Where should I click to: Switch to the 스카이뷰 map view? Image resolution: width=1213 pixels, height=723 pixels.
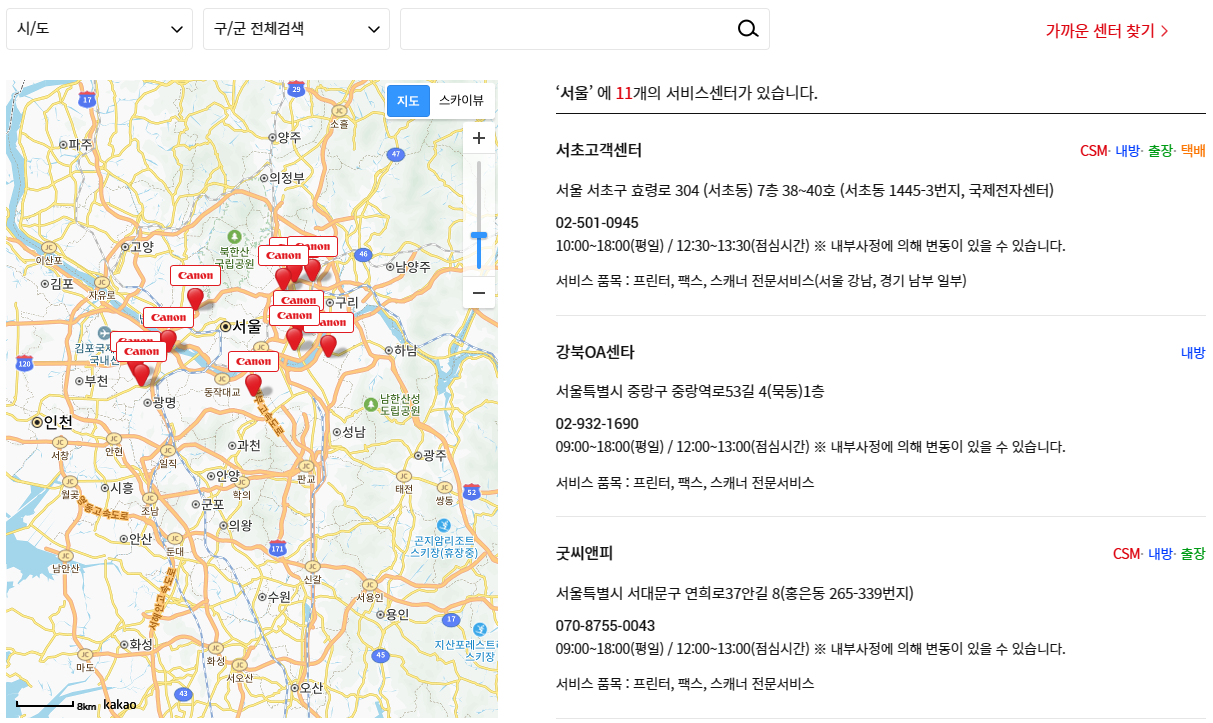point(460,100)
